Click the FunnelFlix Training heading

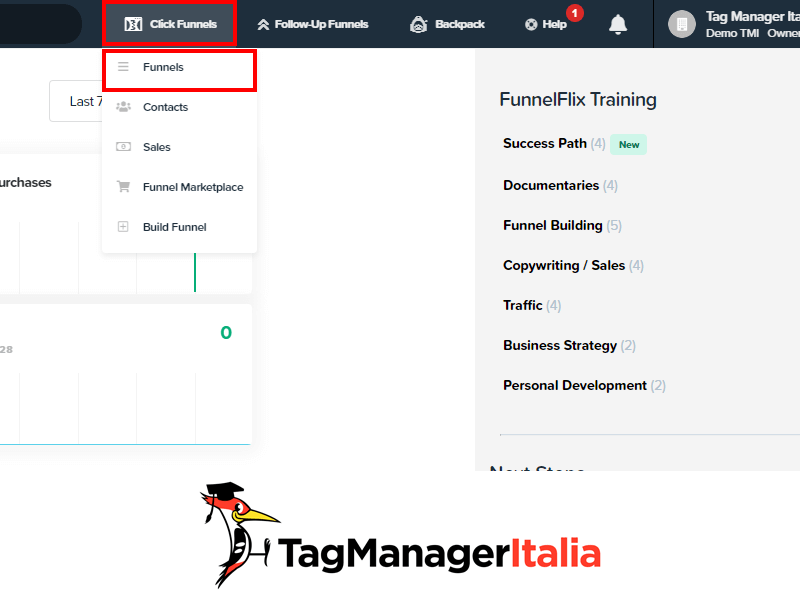[578, 99]
